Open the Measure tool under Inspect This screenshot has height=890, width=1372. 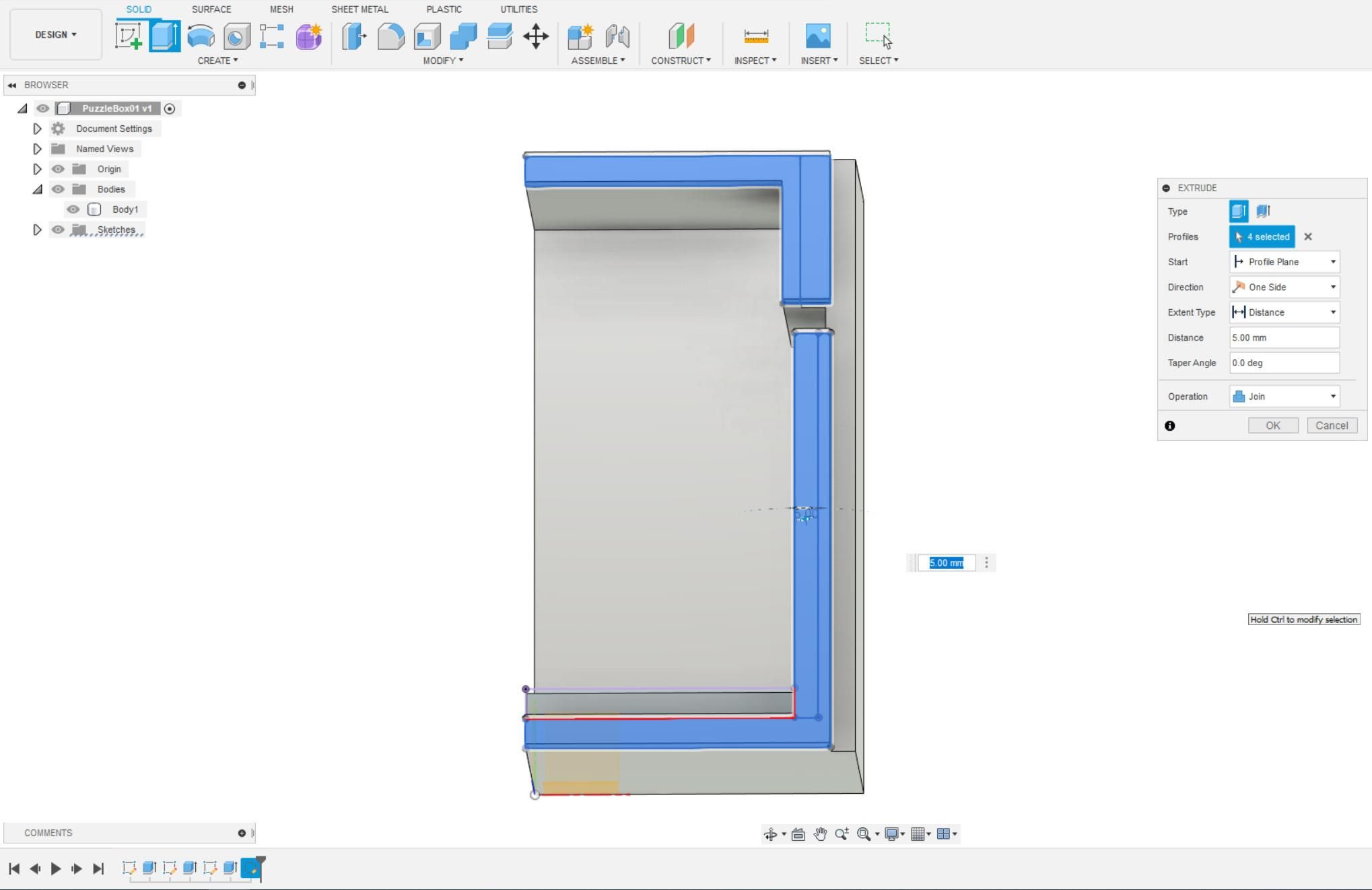pyautogui.click(x=755, y=36)
